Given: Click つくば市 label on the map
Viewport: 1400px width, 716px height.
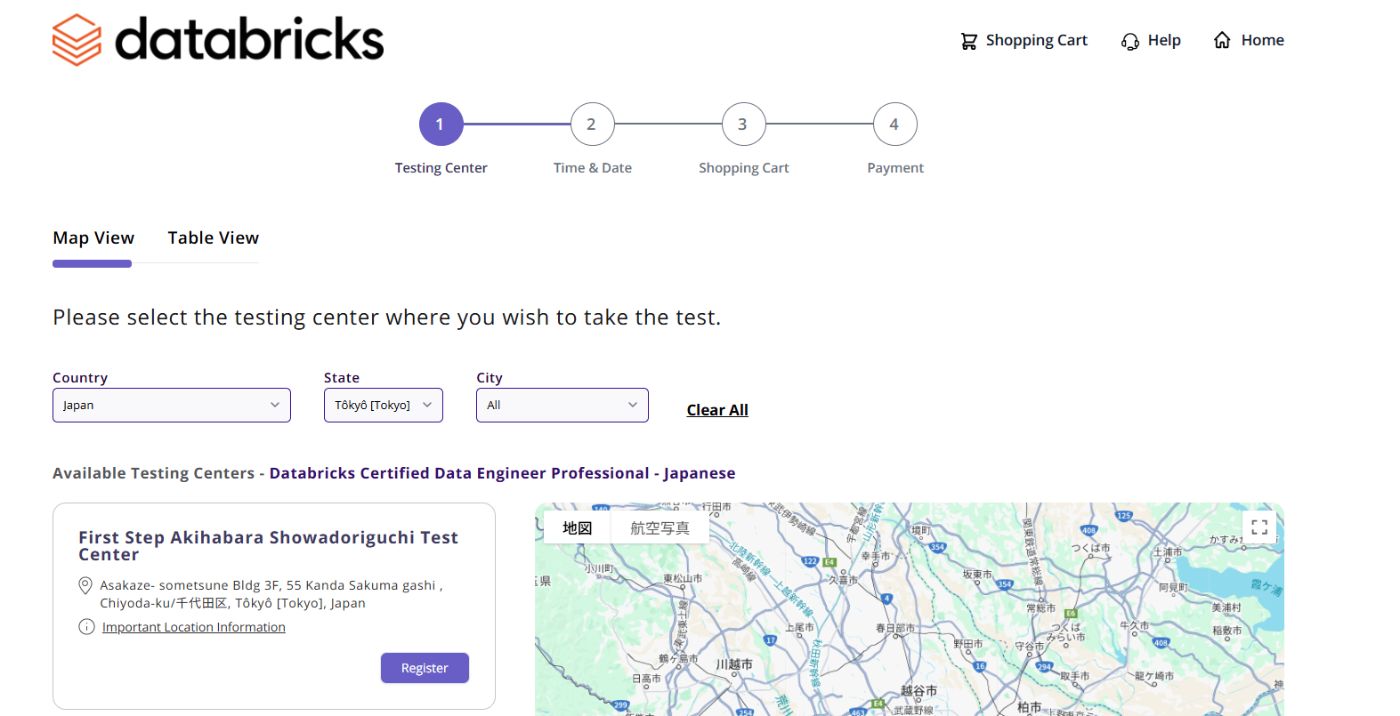Looking at the screenshot, I should click(x=1091, y=548).
